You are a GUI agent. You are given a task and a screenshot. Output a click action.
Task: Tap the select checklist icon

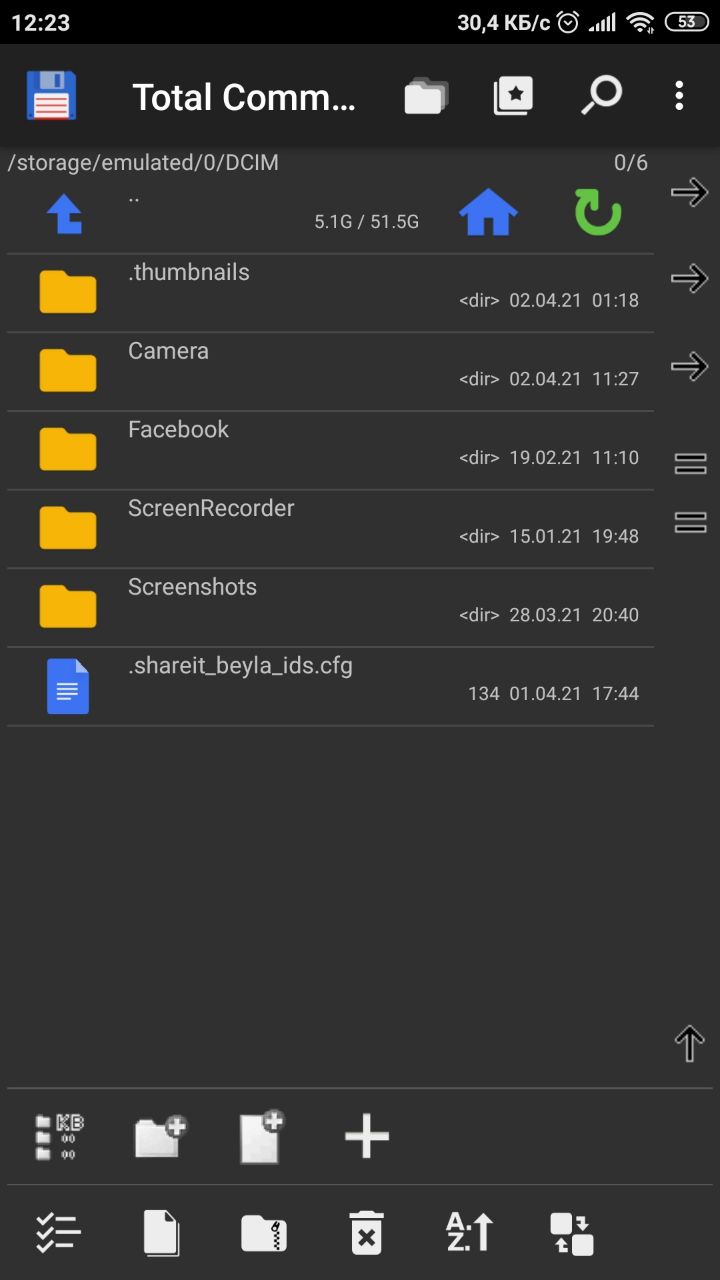point(58,1233)
